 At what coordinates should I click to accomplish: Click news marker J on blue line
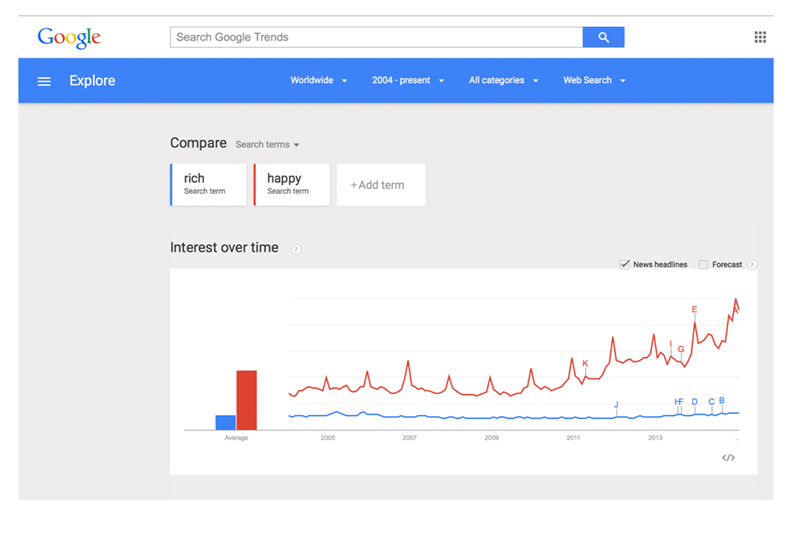pos(616,404)
